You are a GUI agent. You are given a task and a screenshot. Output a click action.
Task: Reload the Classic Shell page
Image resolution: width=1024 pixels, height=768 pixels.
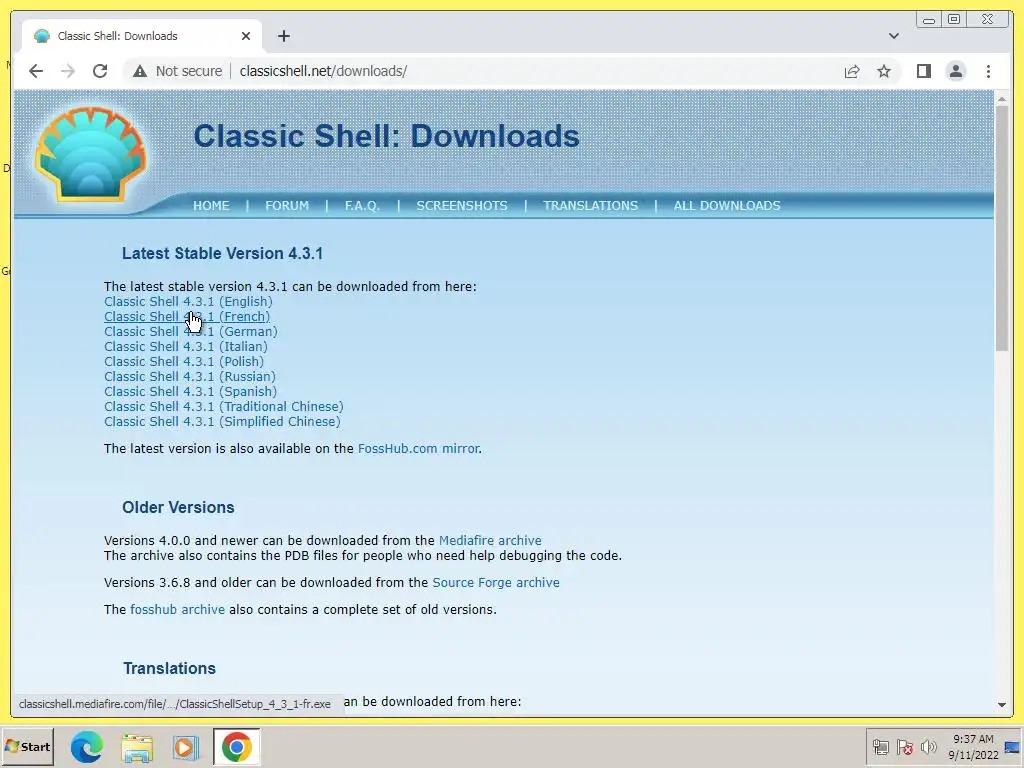tap(100, 71)
